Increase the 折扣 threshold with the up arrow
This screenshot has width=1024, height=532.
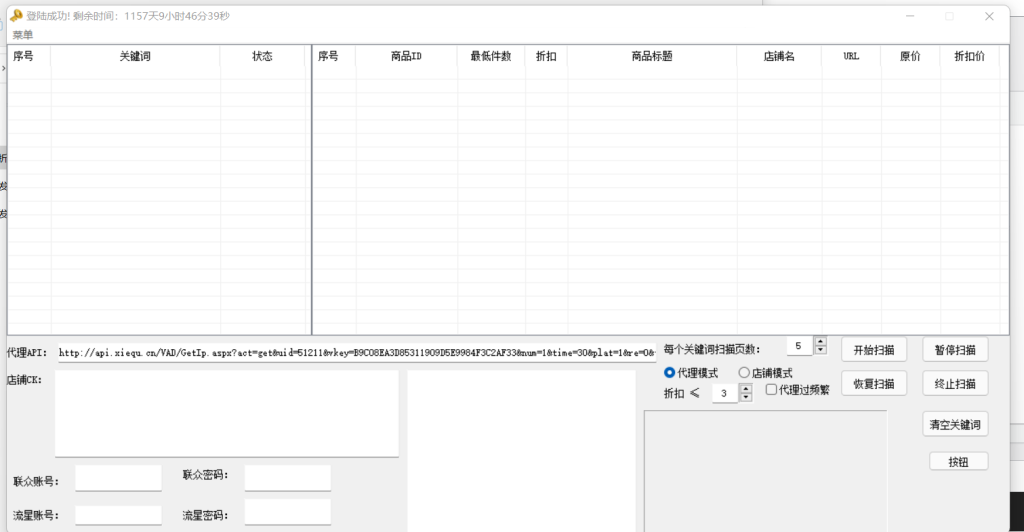(746, 388)
